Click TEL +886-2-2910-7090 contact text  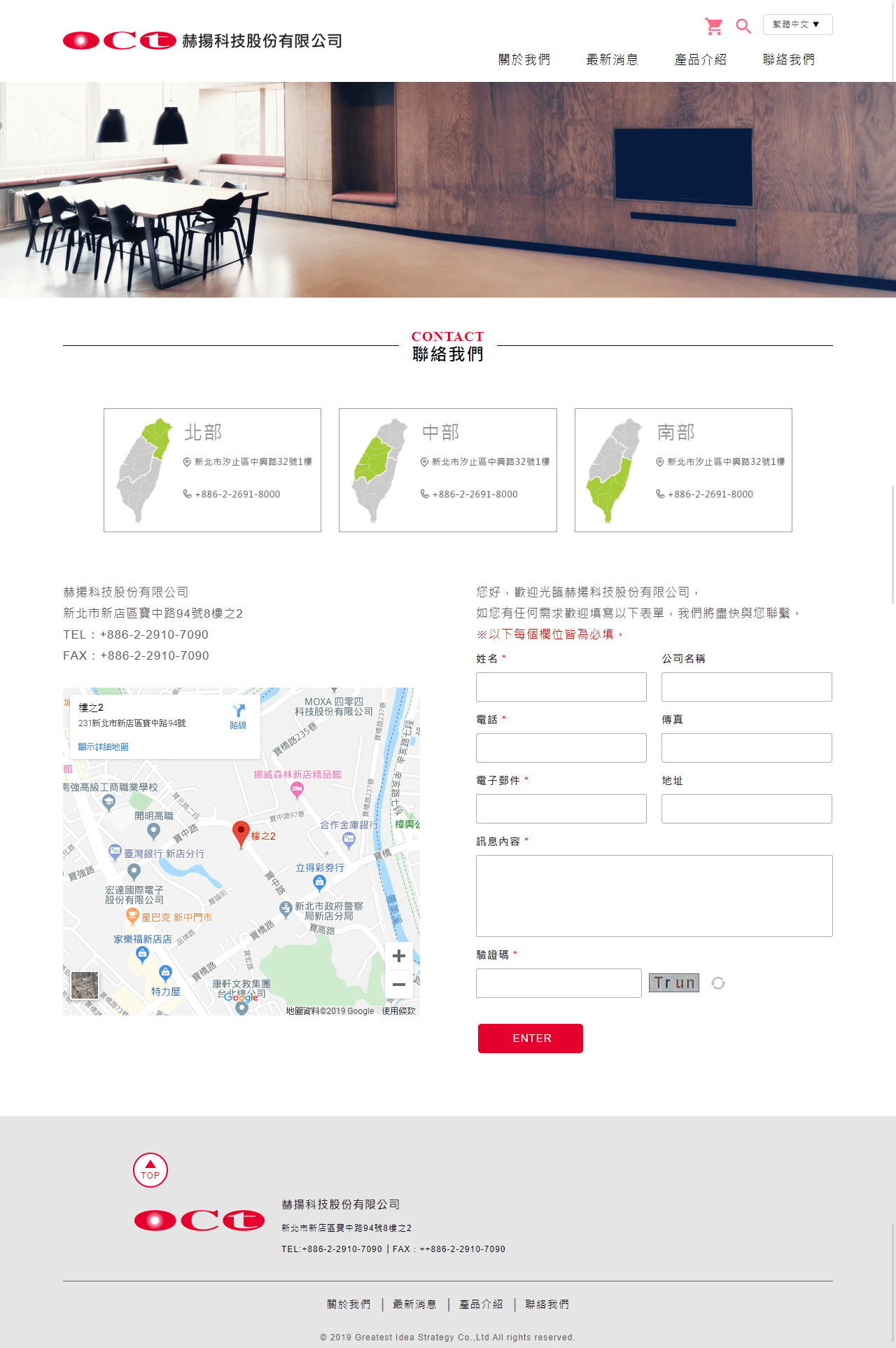tap(136, 634)
